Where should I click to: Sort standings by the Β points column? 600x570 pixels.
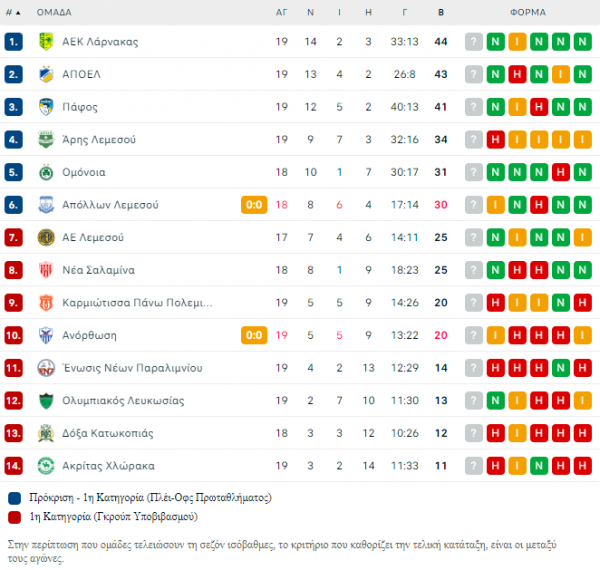click(x=441, y=12)
